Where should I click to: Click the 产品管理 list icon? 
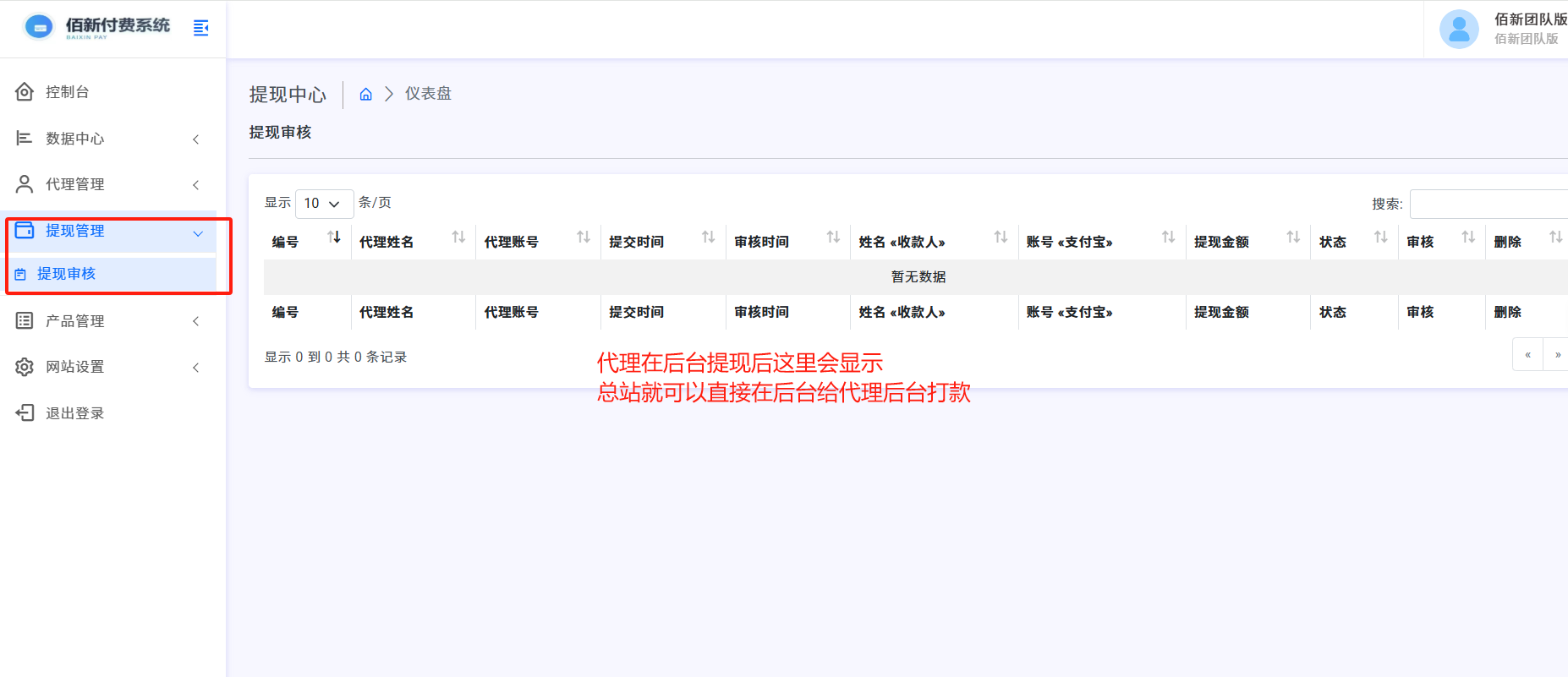25,321
